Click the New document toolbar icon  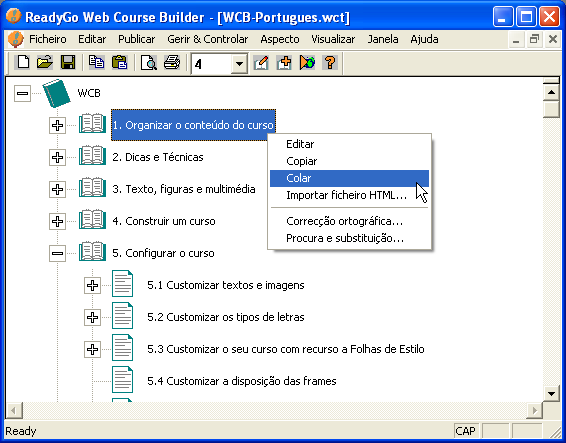(23, 63)
